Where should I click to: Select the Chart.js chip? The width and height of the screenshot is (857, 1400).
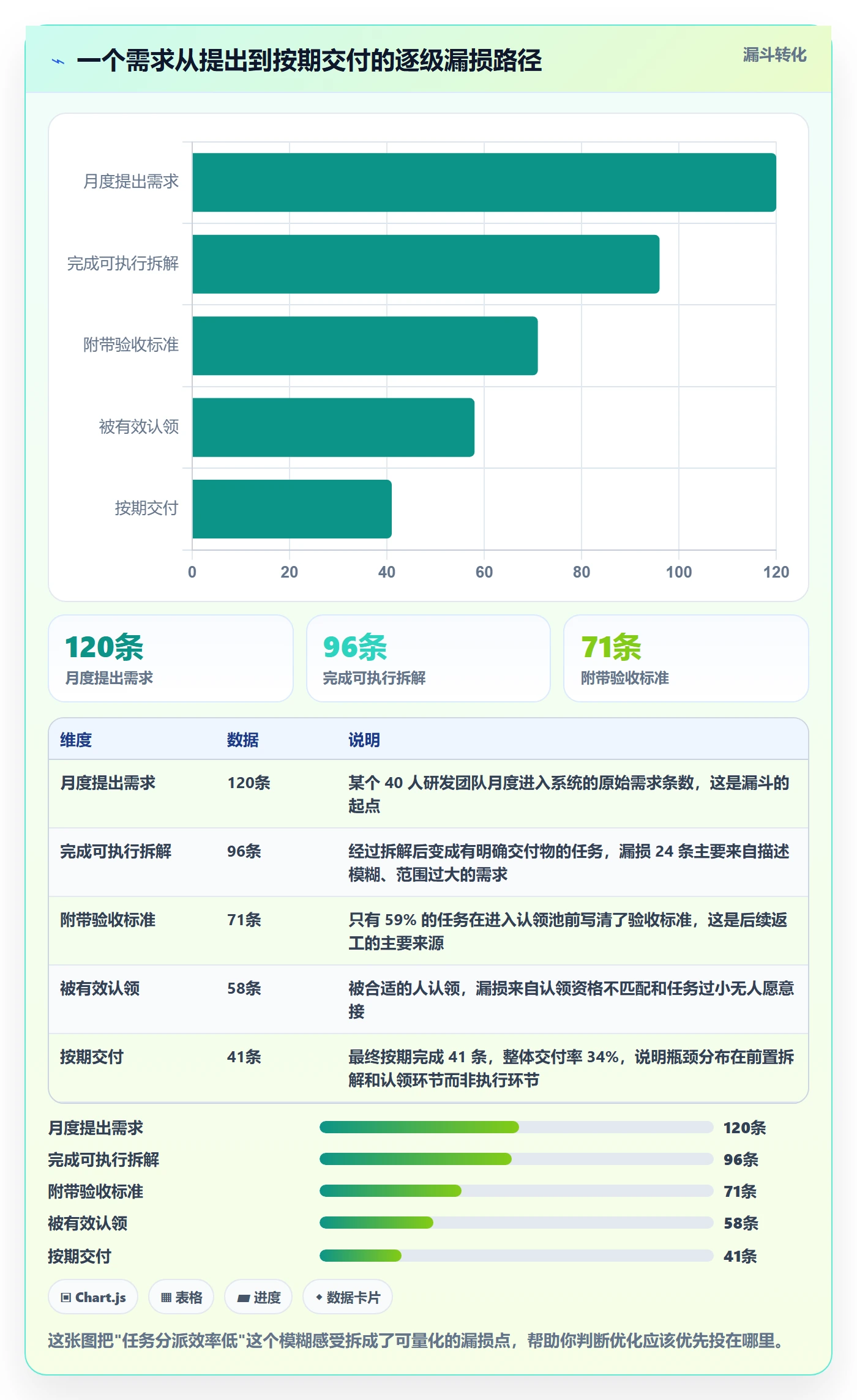(x=93, y=1297)
